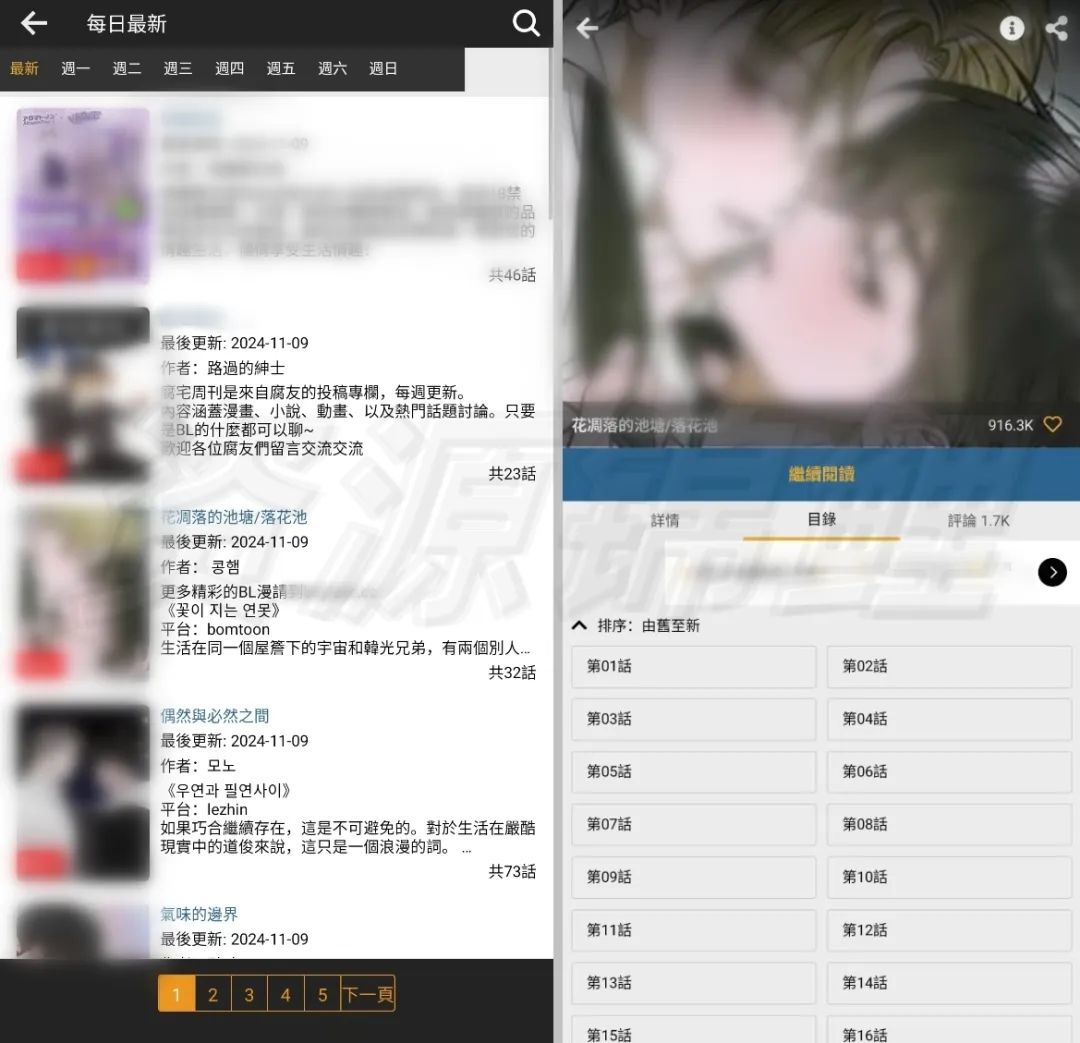Switch to the 週六 tab
1080x1043 pixels.
(332, 68)
